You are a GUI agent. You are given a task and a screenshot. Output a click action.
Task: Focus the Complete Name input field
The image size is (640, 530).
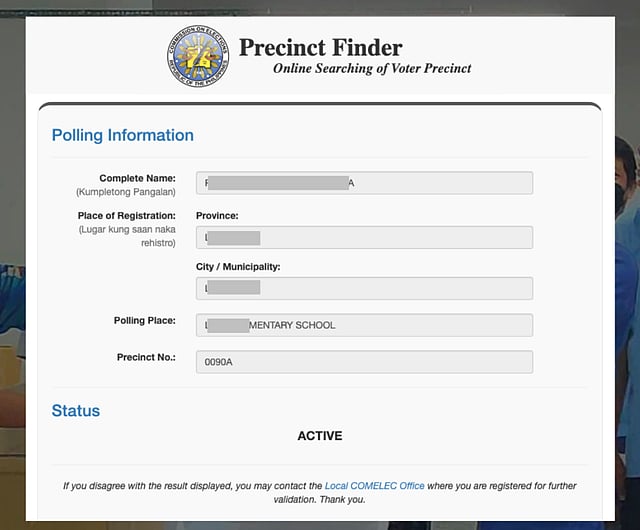pyautogui.click(x=364, y=183)
